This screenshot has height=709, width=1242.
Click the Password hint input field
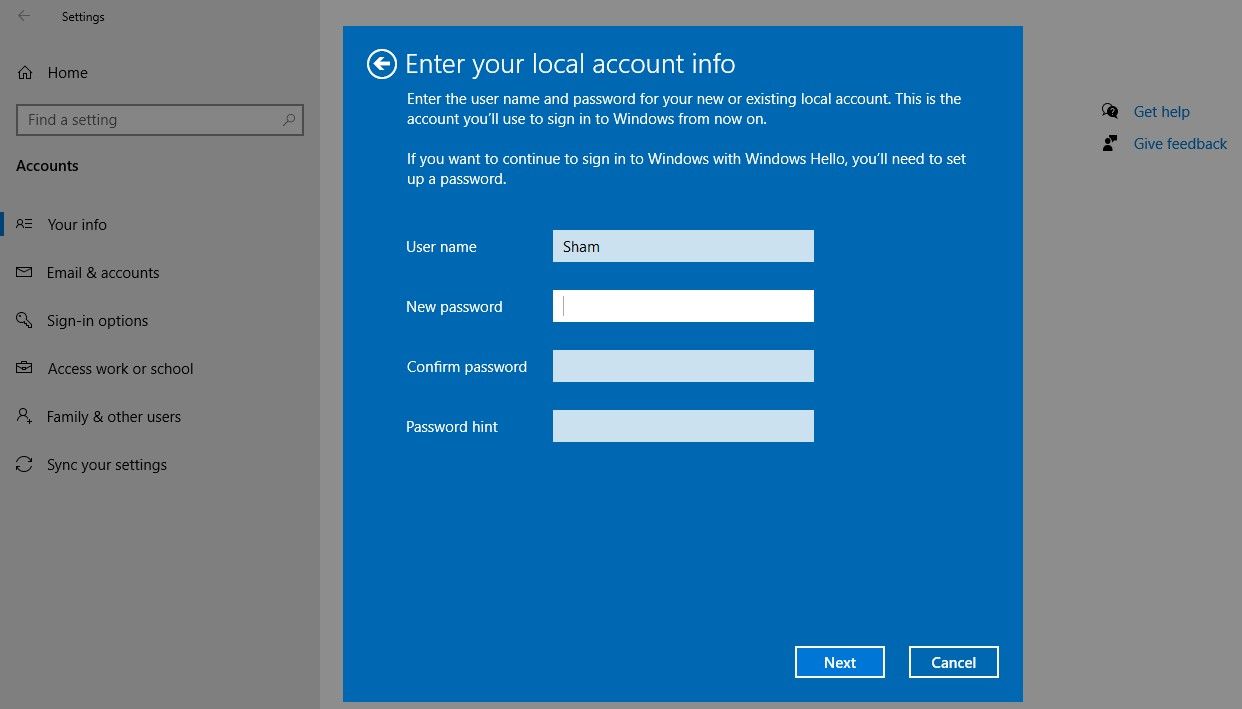[x=682, y=425]
